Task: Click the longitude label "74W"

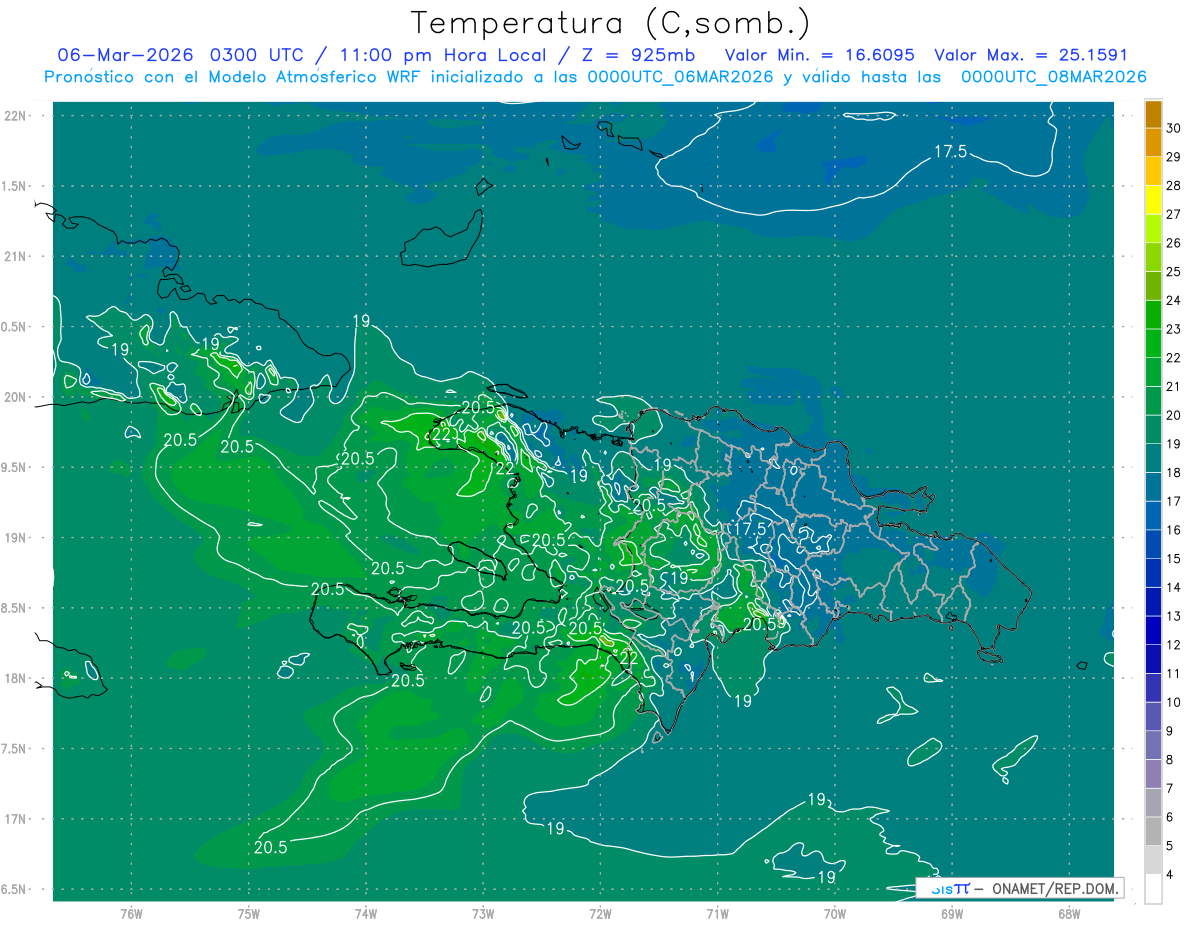Action: pyautogui.click(x=365, y=914)
